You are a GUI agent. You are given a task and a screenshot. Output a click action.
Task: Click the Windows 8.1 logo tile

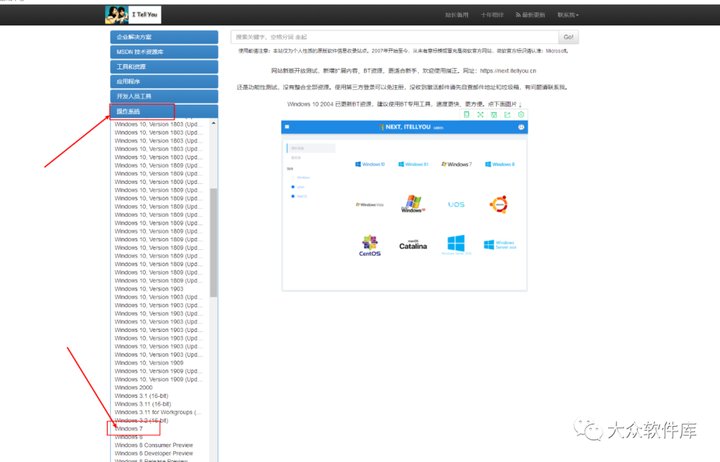tap(413, 164)
